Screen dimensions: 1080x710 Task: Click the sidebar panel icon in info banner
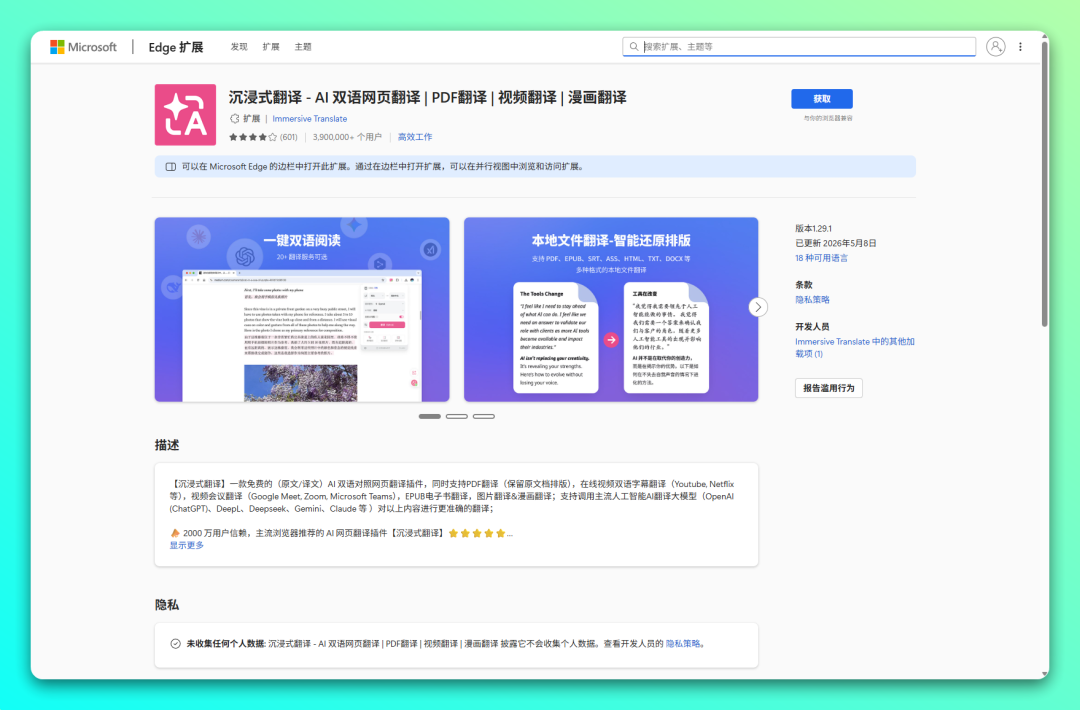(x=171, y=167)
